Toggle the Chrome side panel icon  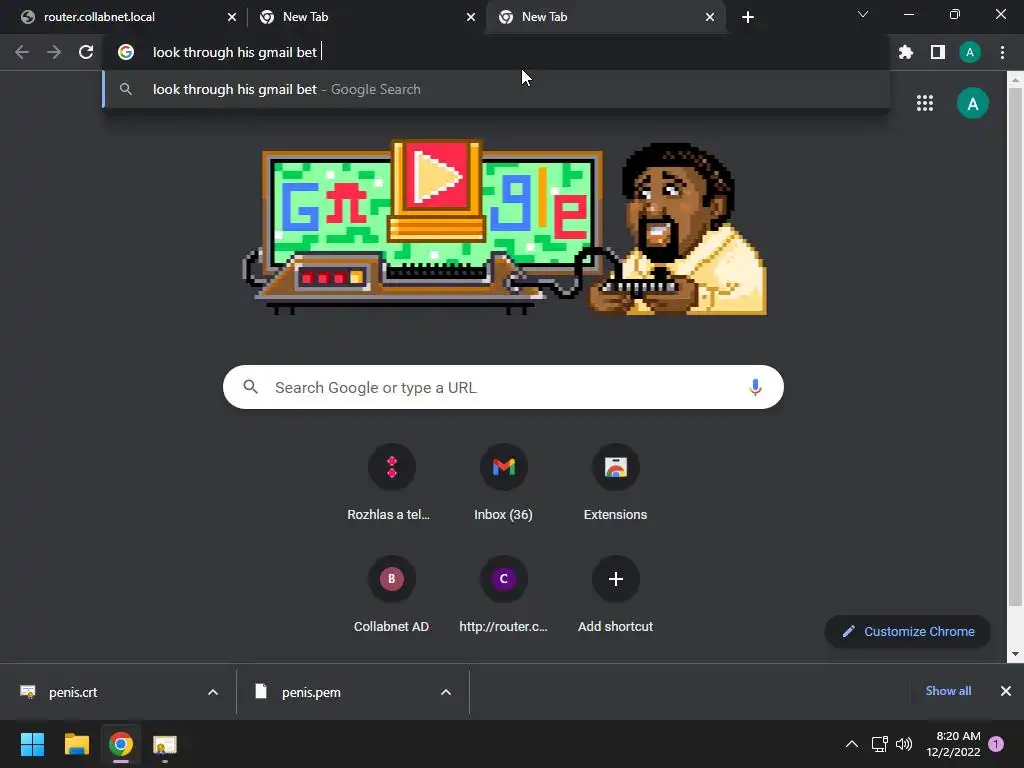click(937, 52)
